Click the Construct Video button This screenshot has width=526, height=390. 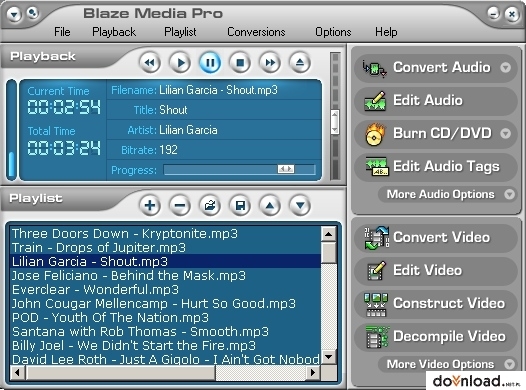(435, 303)
